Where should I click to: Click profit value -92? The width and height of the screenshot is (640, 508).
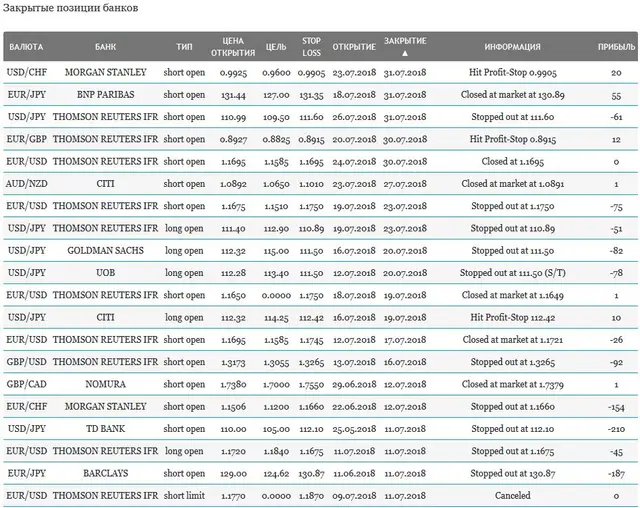[x=616, y=362]
